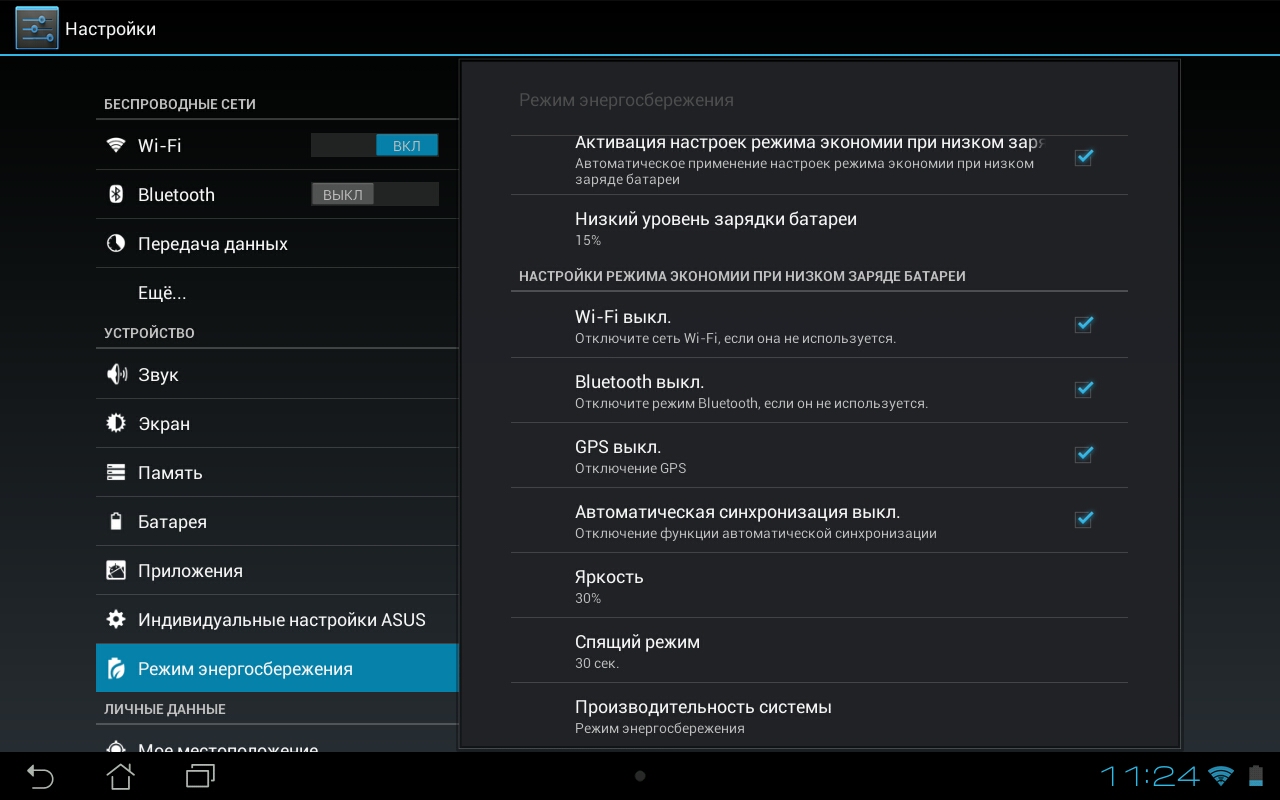Screen dimensions: 1280x800
Task: Click the ASUS custom settings gear icon
Action: point(116,619)
